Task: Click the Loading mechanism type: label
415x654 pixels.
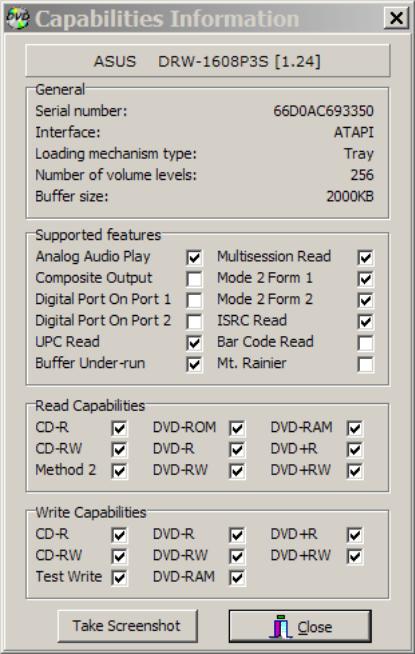Action: [116, 154]
